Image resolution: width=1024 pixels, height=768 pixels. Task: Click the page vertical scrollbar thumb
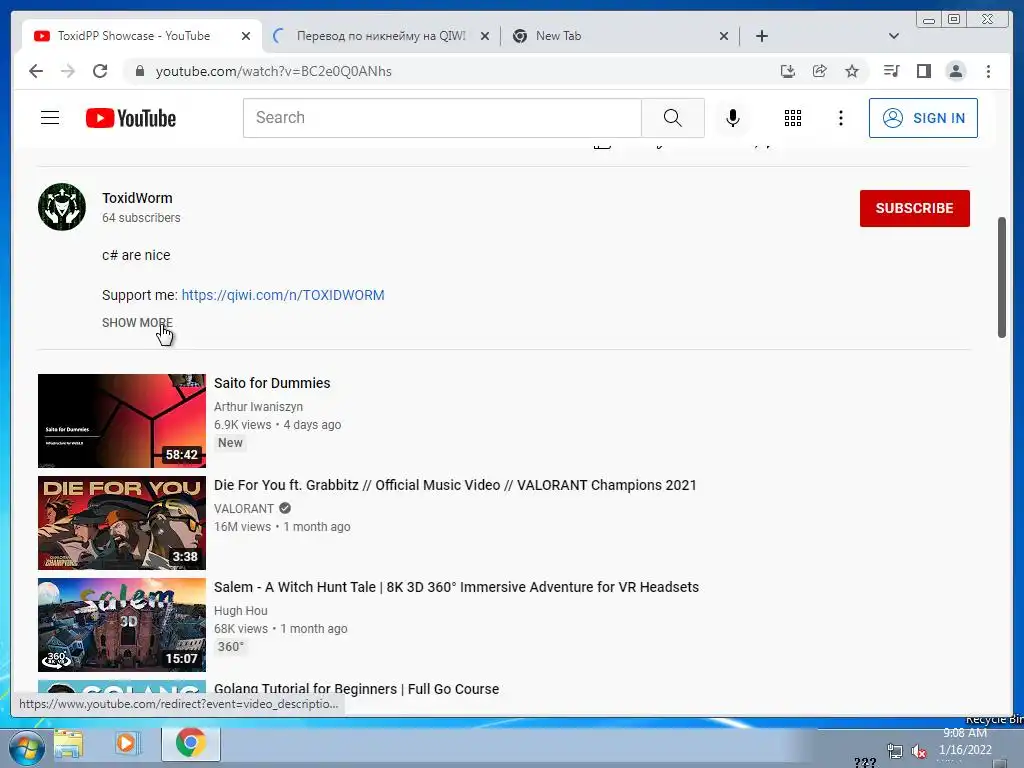1002,277
